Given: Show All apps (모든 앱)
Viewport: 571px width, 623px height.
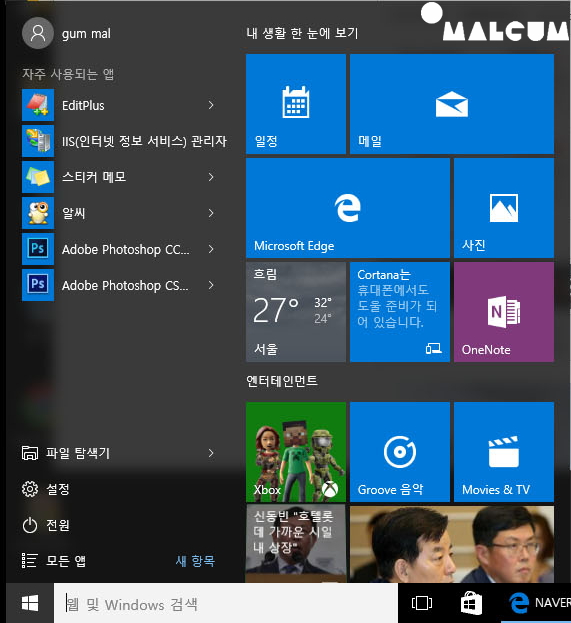Looking at the screenshot, I should (54, 561).
